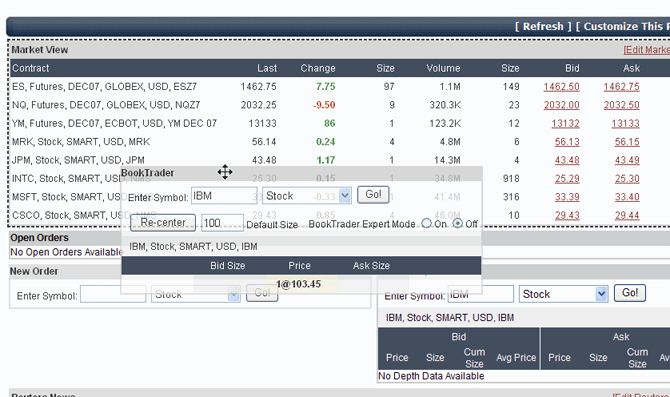Click the NQ futures bid 2032.00

coord(561,105)
